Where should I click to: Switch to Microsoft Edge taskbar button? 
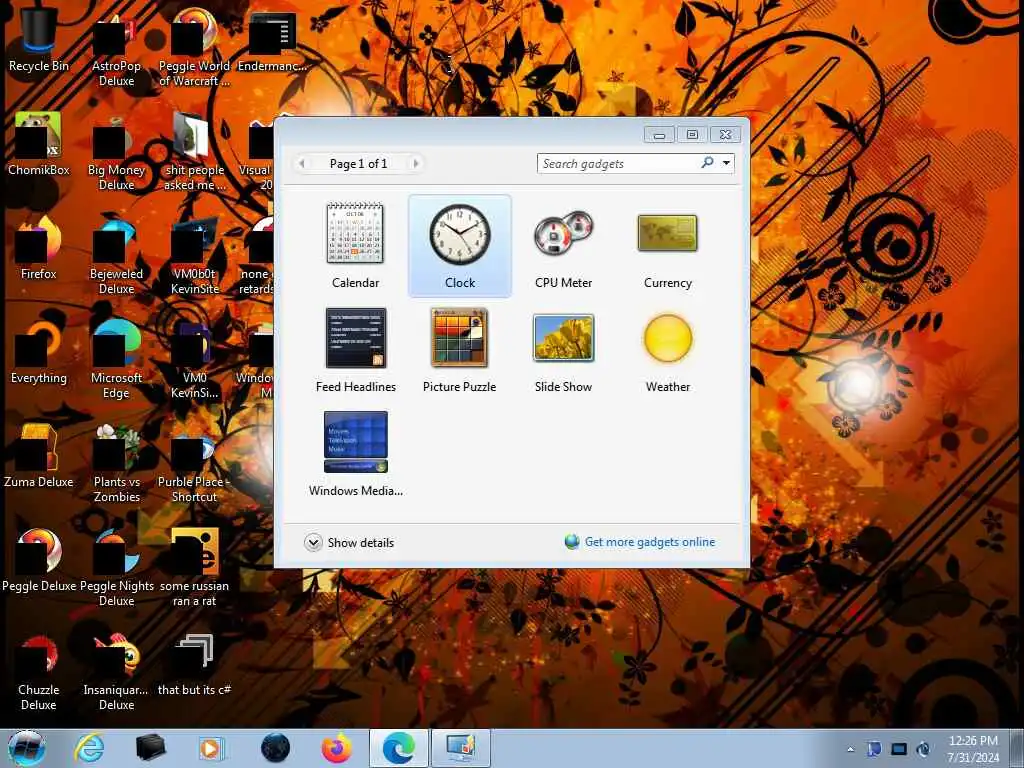tap(398, 748)
